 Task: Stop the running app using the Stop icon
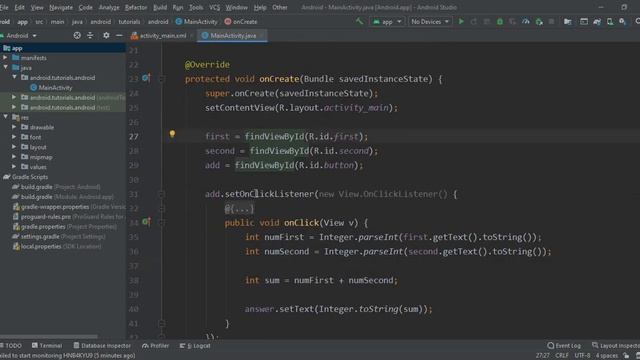(x=551, y=22)
